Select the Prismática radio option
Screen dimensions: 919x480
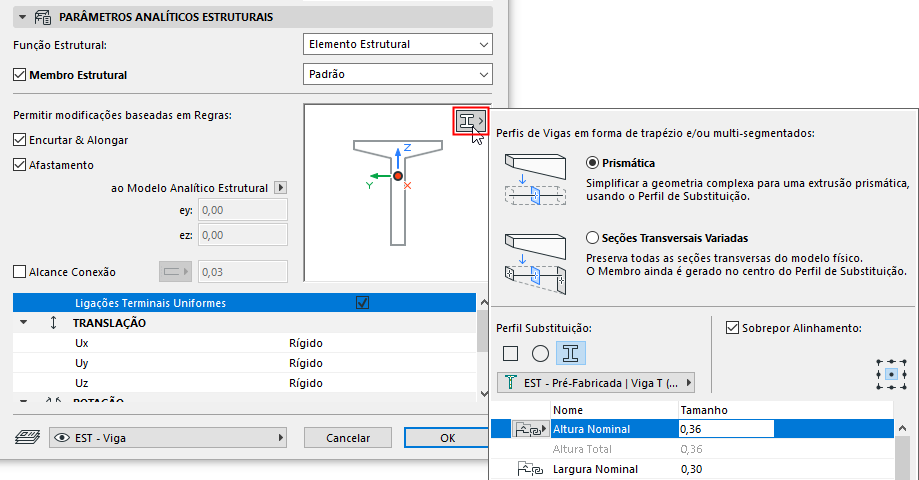[x=592, y=162]
